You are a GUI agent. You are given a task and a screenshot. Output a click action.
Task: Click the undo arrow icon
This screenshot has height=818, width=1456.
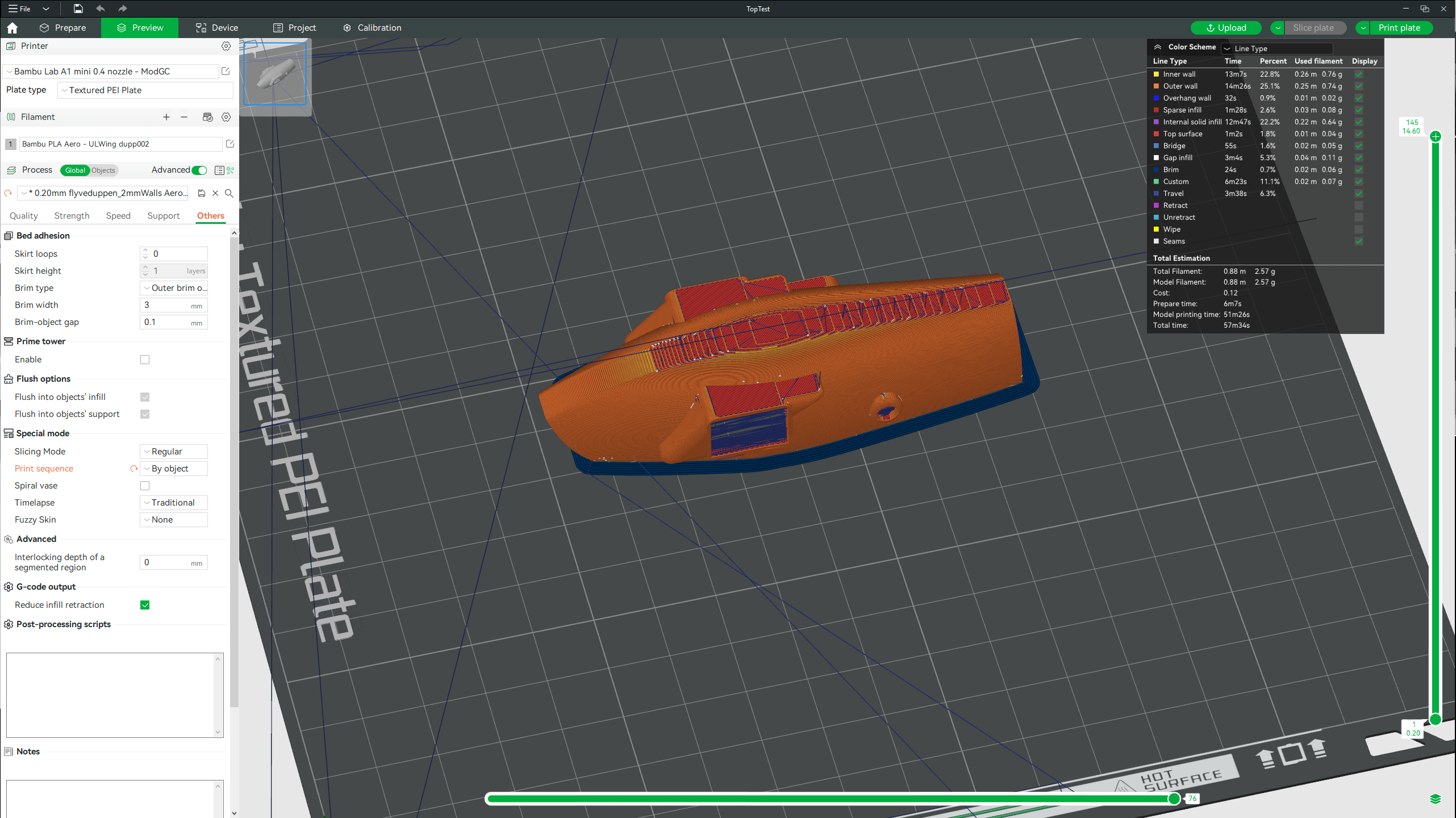(x=101, y=9)
